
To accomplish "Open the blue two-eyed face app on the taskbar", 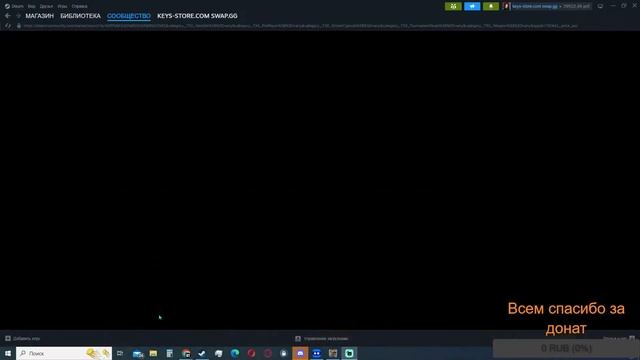I will (316, 353).
